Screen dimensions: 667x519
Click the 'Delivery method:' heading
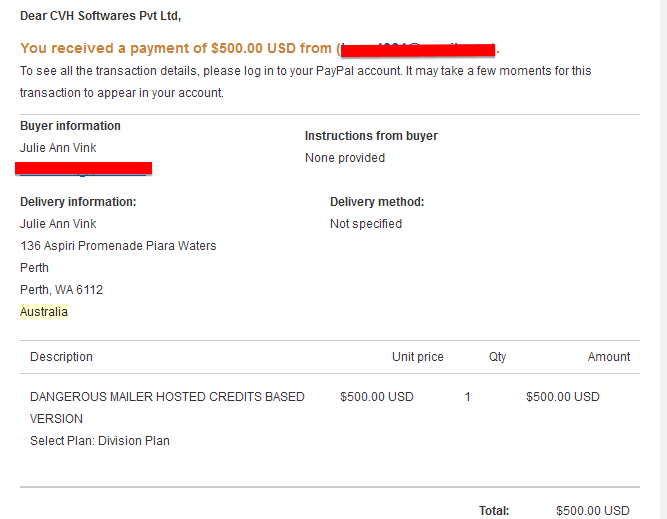click(377, 202)
